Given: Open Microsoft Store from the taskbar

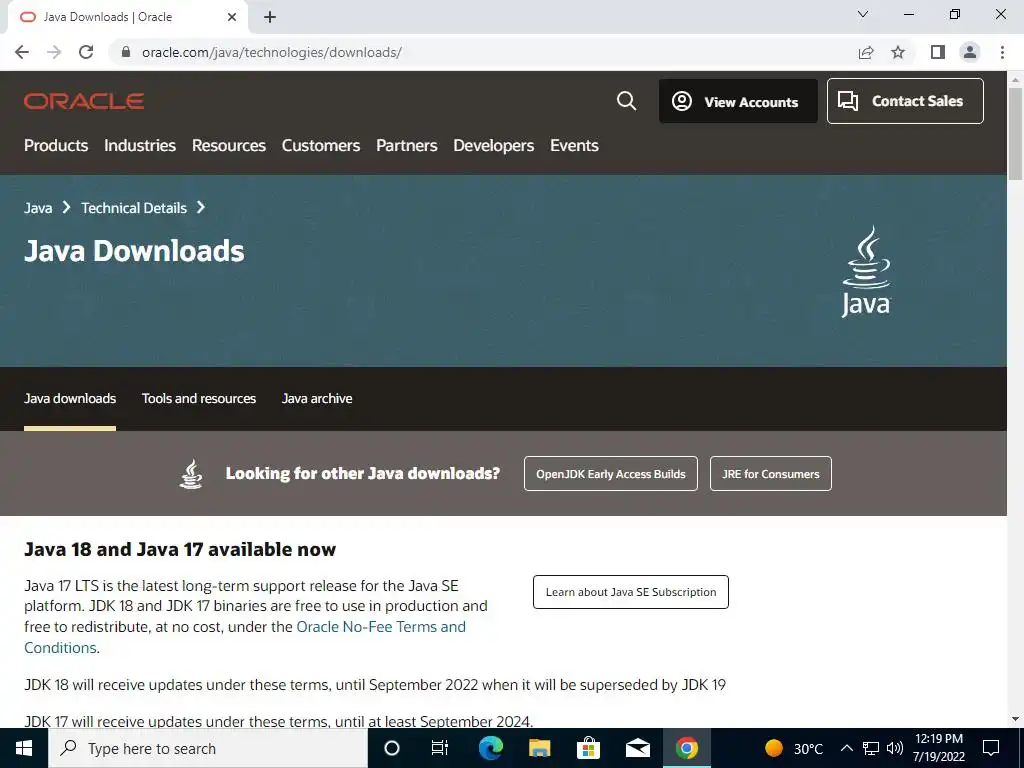Looking at the screenshot, I should click(x=588, y=748).
